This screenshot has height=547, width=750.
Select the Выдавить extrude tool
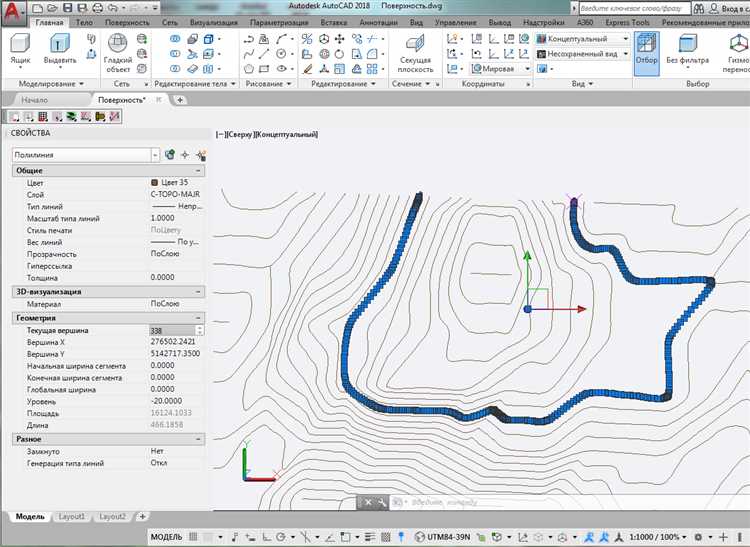[x=60, y=50]
